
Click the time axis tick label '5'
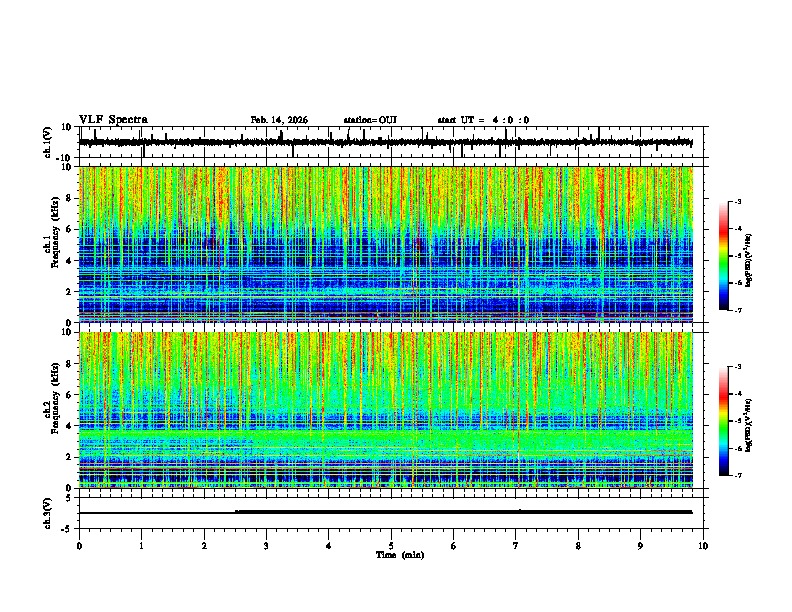[391, 546]
